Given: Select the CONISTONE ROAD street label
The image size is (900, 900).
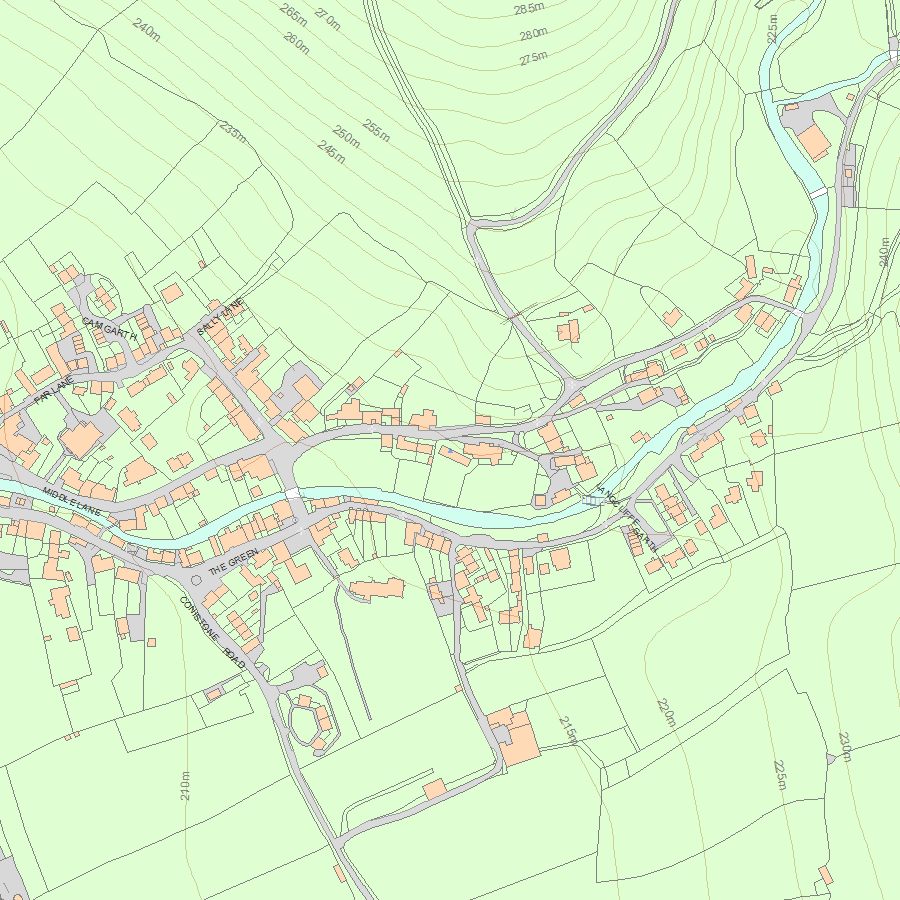Looking at the screenshot, I should (x=212, y=633).
